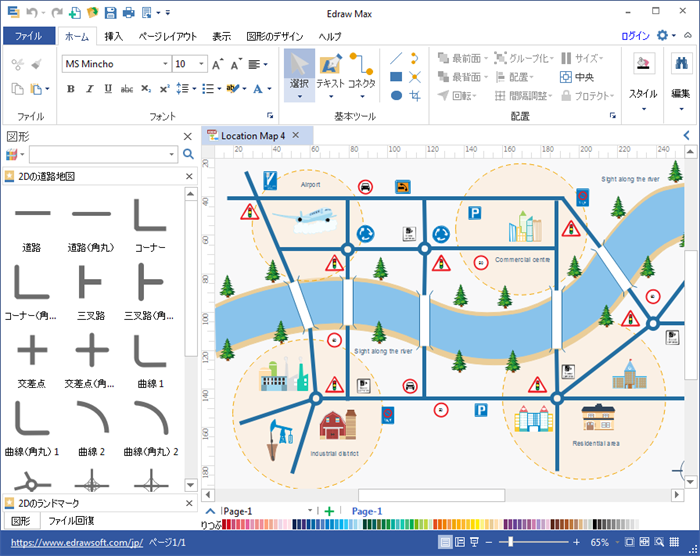The image size is (700, 556).
Task: Switch to the 挿入 ribbon tab
Action: point(113,37)
